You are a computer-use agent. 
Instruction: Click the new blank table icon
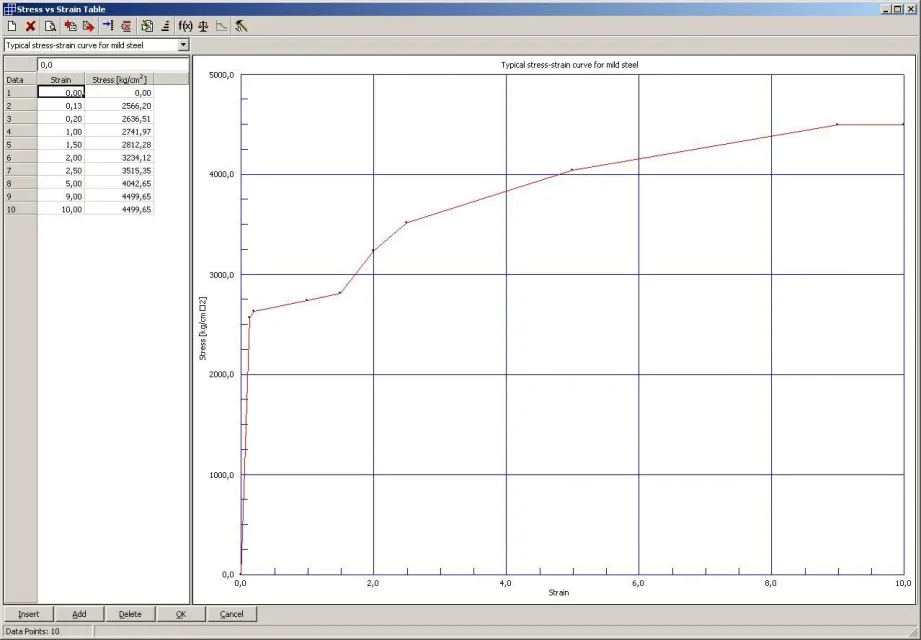click(x=12, y=26)
